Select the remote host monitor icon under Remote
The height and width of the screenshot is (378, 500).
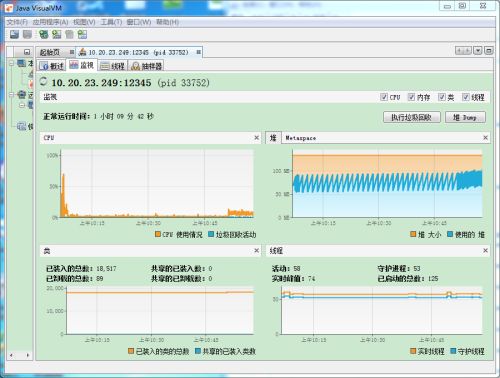[x=30, y=105]
